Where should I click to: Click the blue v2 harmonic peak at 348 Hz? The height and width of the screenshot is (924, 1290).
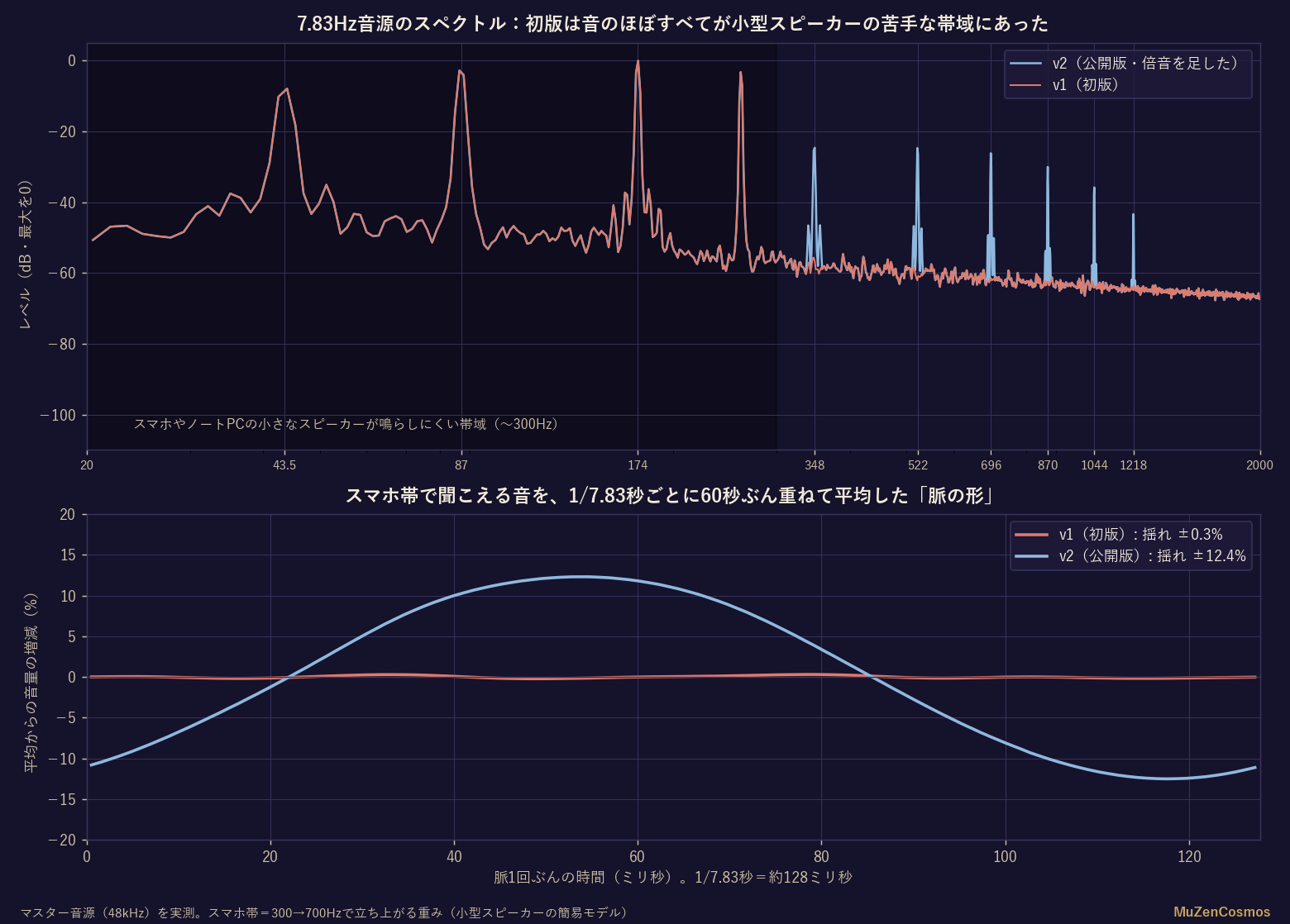tap(815, 150)
